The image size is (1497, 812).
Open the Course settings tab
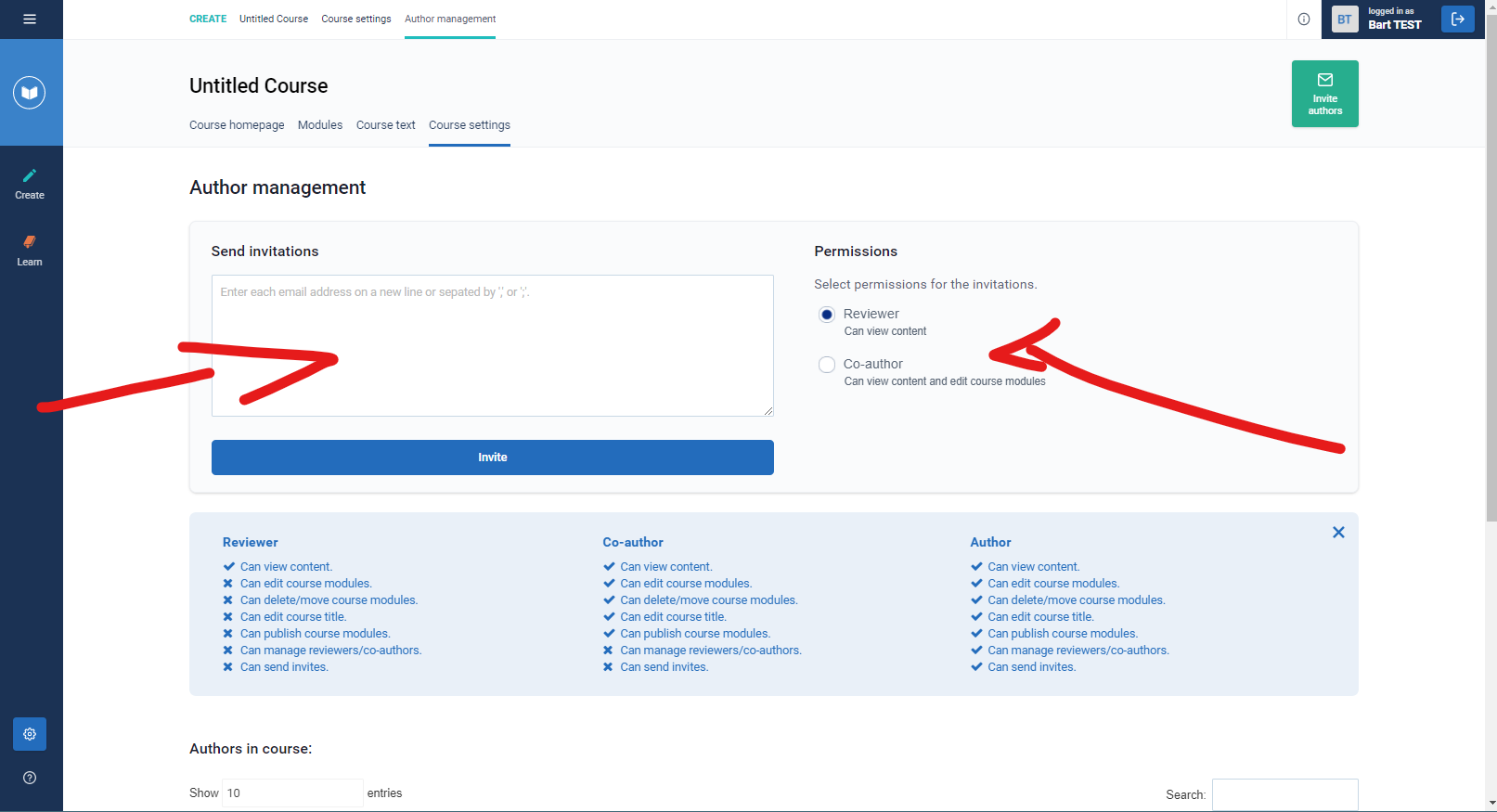pos(470,125)
